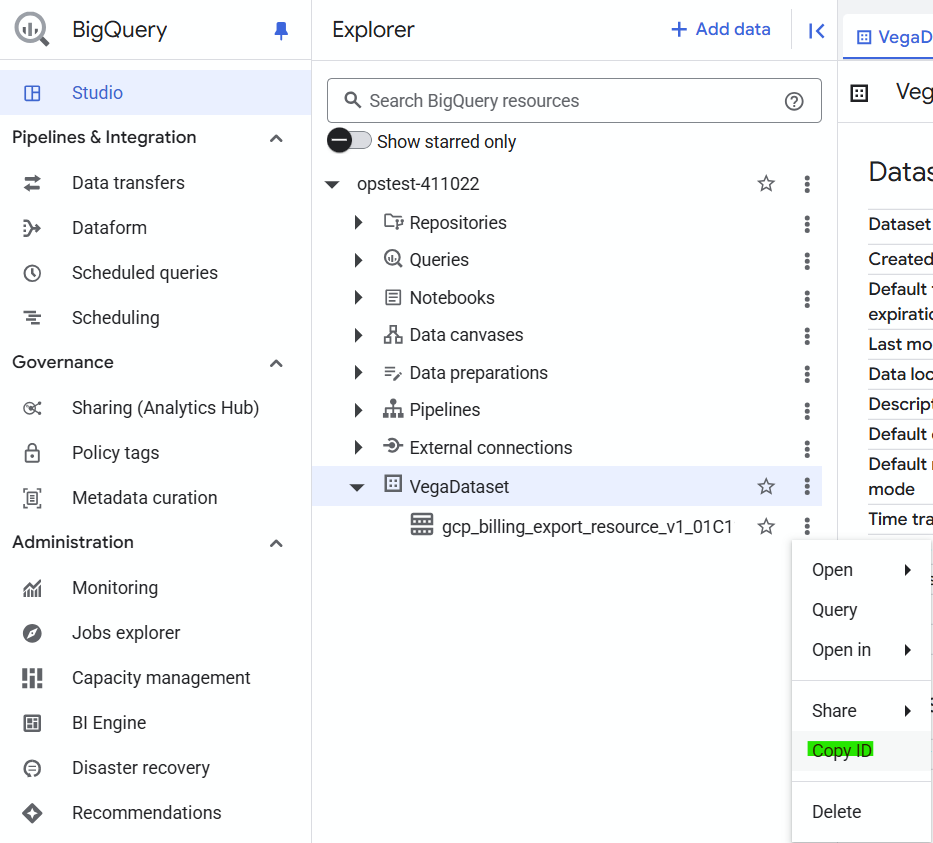The image size is (933, 843).
Task: Expand the Pipelines tree node
Action: click(358, 410)
